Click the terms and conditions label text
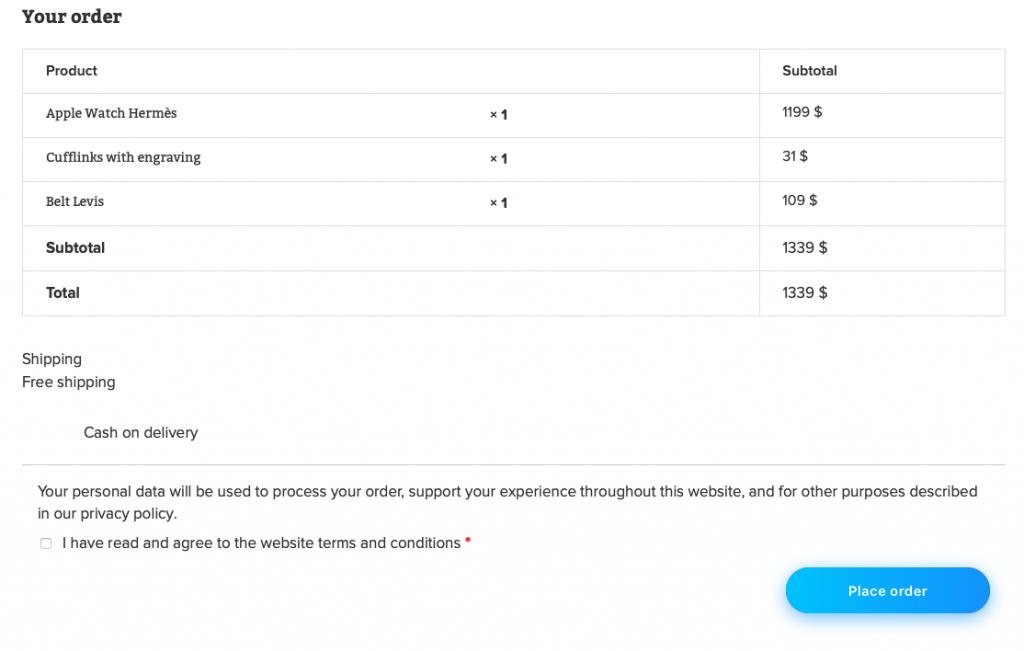Screen dimensions: 1024x651 pos(261,543)
